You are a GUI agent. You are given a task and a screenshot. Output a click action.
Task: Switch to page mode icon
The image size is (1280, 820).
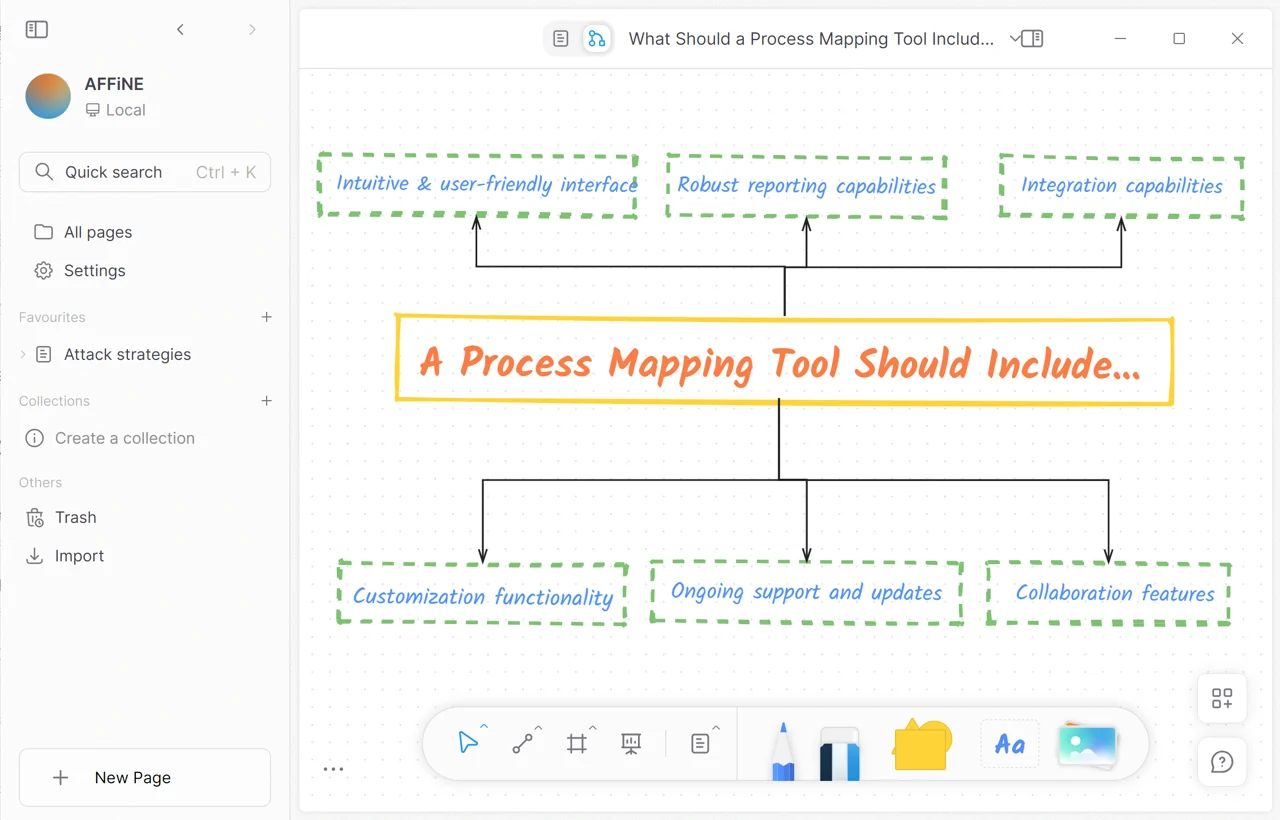(x=561, y=39)
